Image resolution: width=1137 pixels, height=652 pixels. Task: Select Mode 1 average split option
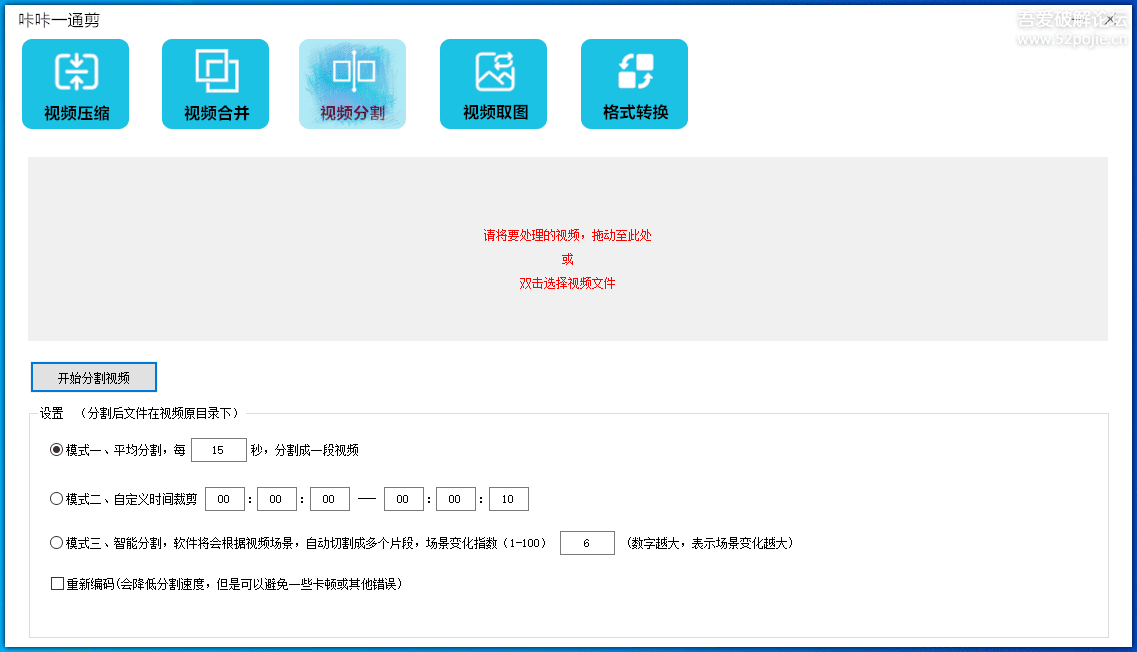coord(57,449)
